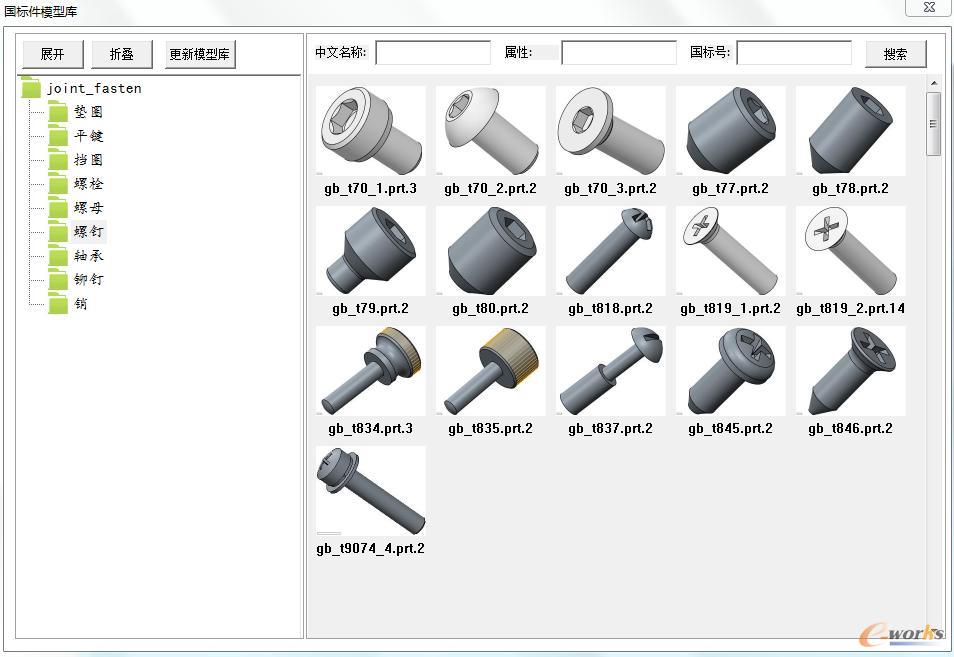Select the 螺栓 folder in tree
The image size is (954, 657).
tap(88, 184)
